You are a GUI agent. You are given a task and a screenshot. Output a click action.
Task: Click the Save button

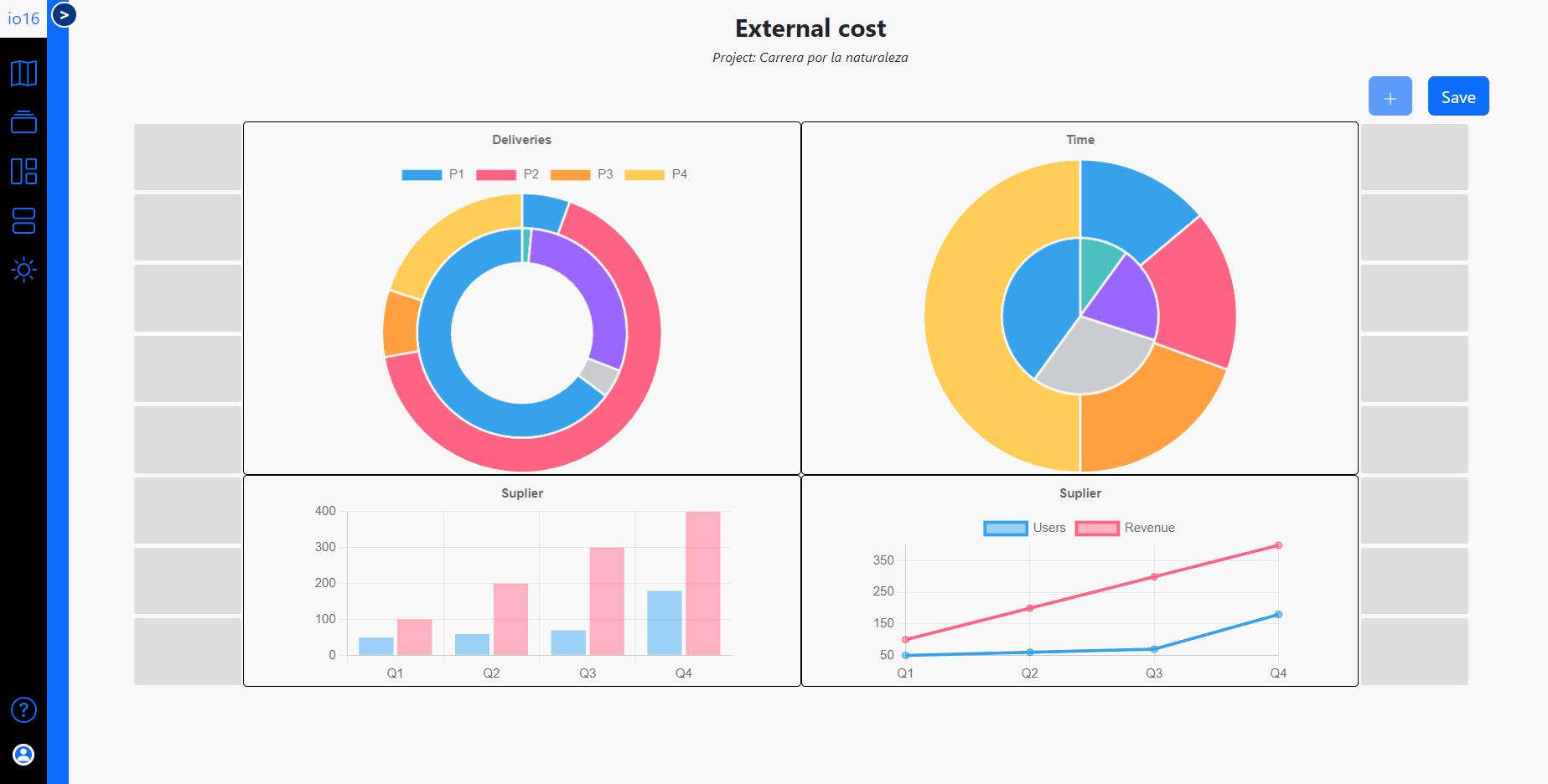click(1458, 96)
